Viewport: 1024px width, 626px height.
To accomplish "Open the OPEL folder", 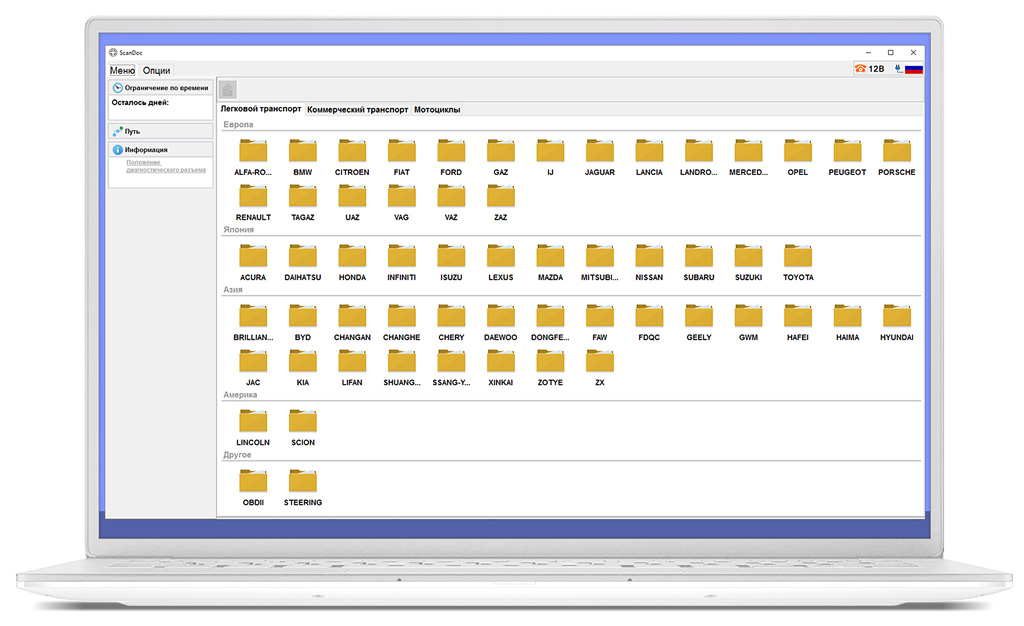I will tap(797, 157).
